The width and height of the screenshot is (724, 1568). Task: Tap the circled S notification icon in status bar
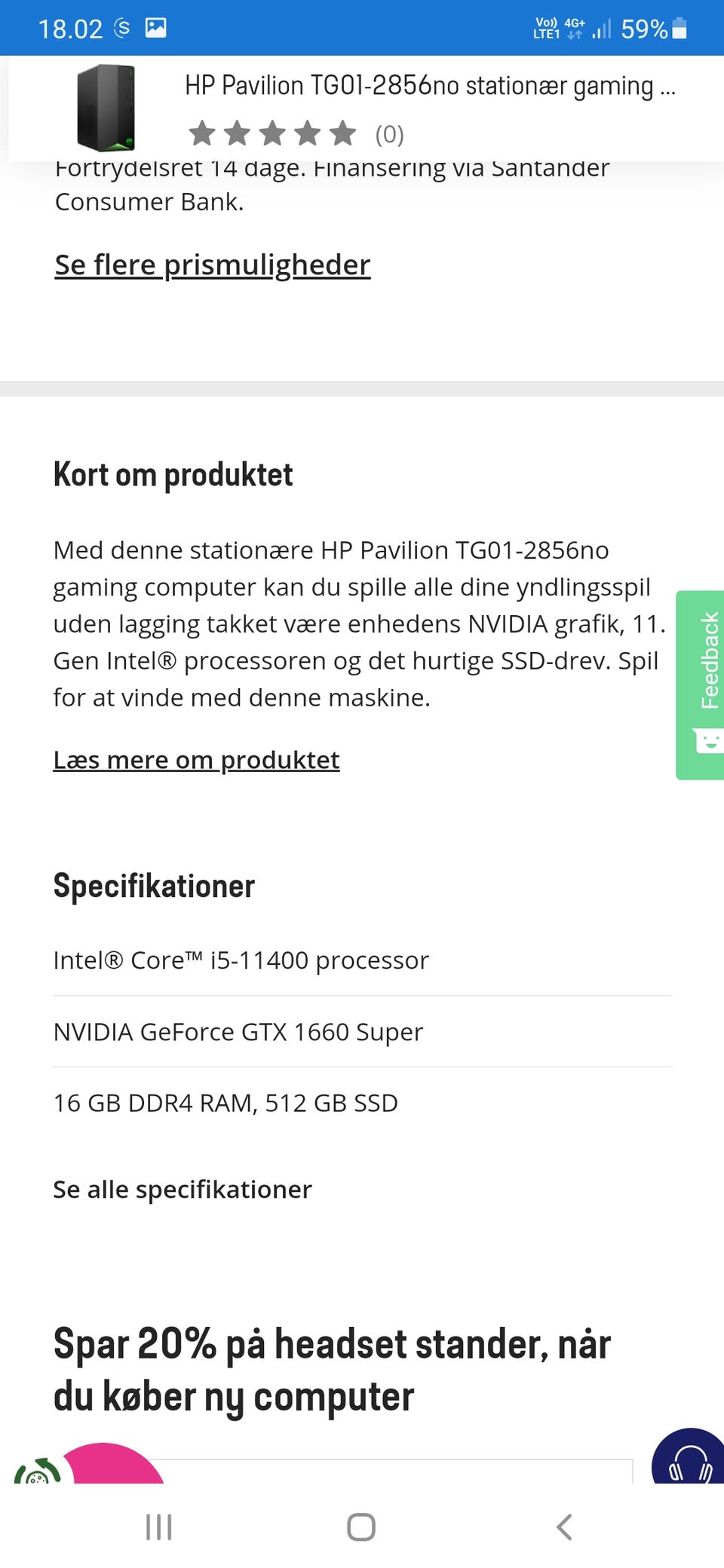121,29
